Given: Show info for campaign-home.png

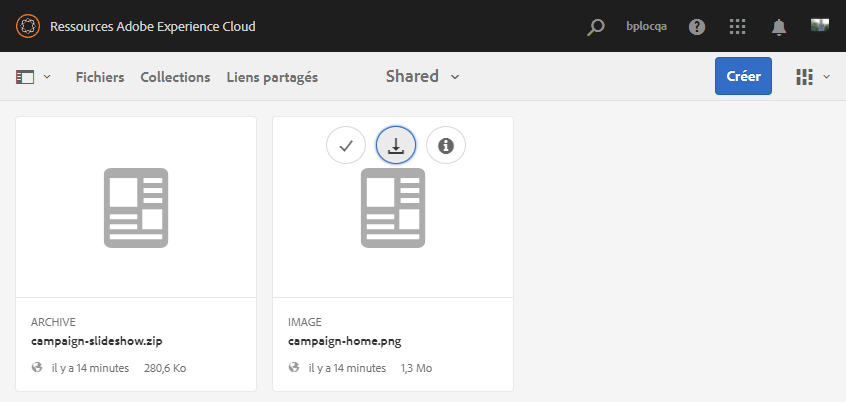Looking at the screenshot, I should pyautogui.click(x=446, y=146).
